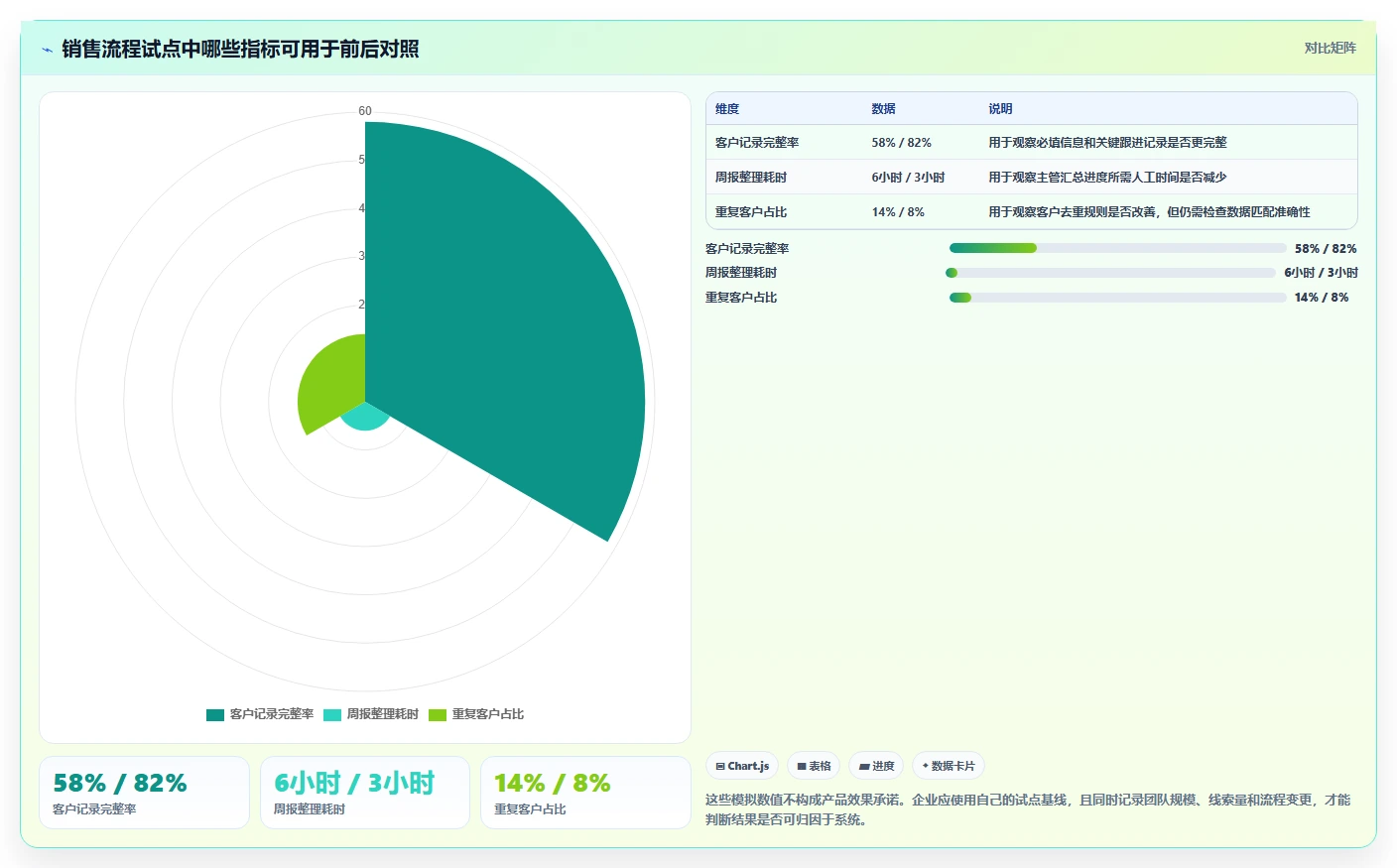The height and width of the screenshot is (868, 1397).
Task: Open the 14% / 8% stat card
Action: (x=585, y=793)
